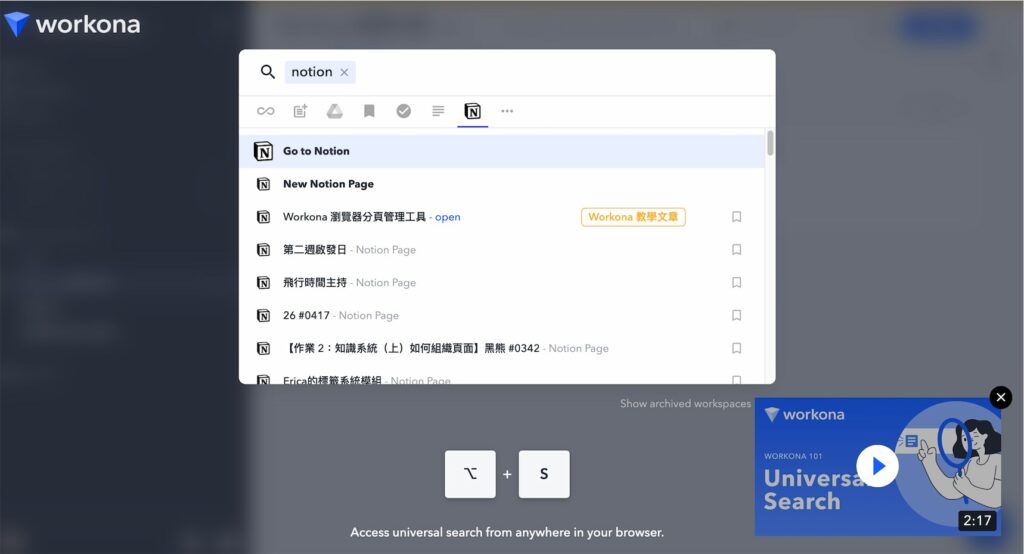
Task: Open the 飛行時間主持 Notion page result
Action: (502, 282)
